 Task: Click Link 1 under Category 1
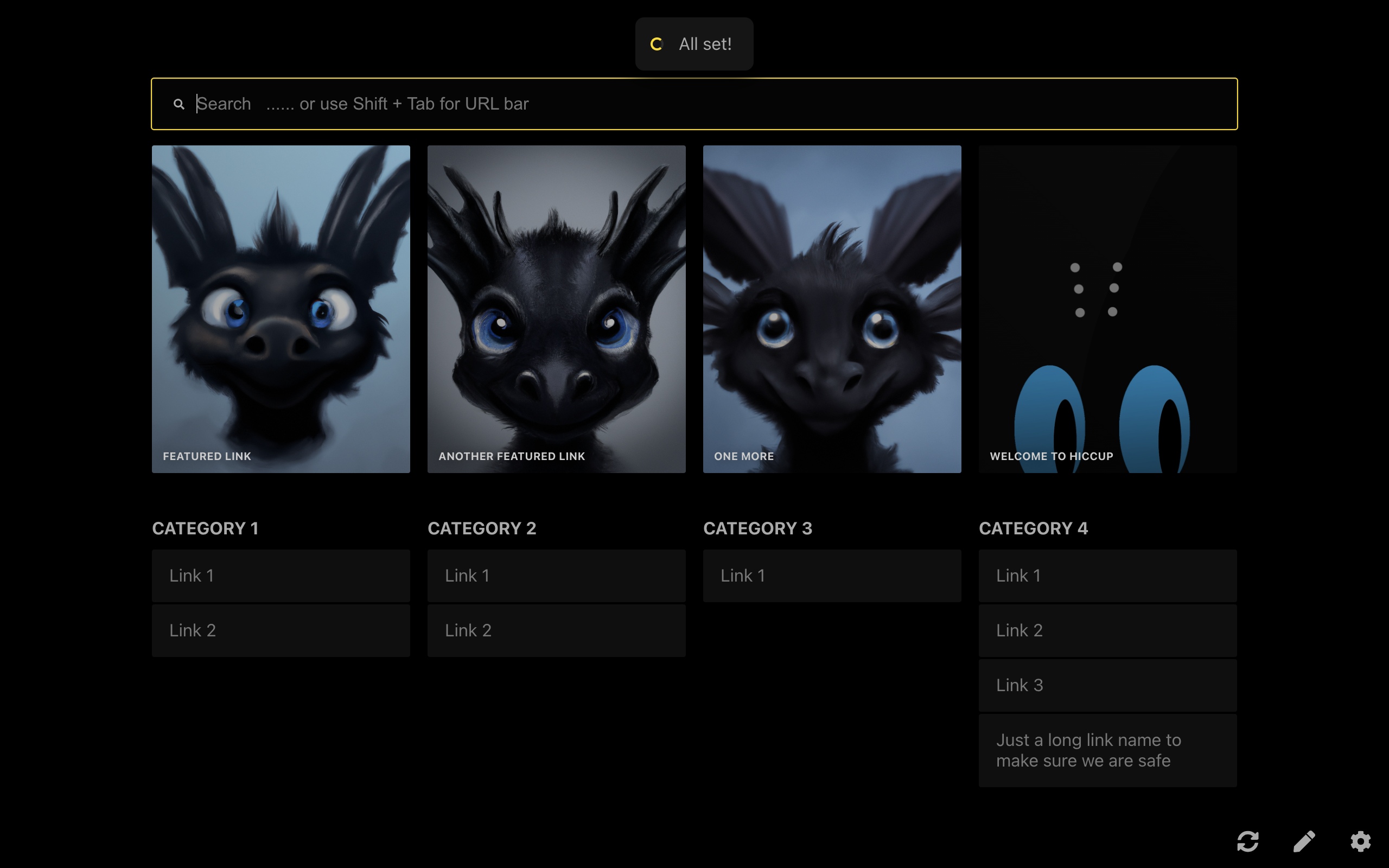tap(281, 576)
